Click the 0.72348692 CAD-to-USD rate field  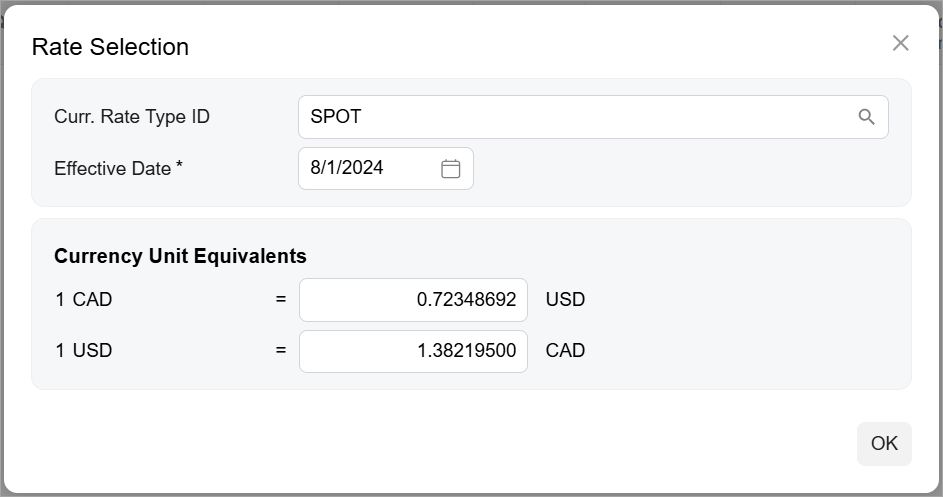tap(413, 300)
